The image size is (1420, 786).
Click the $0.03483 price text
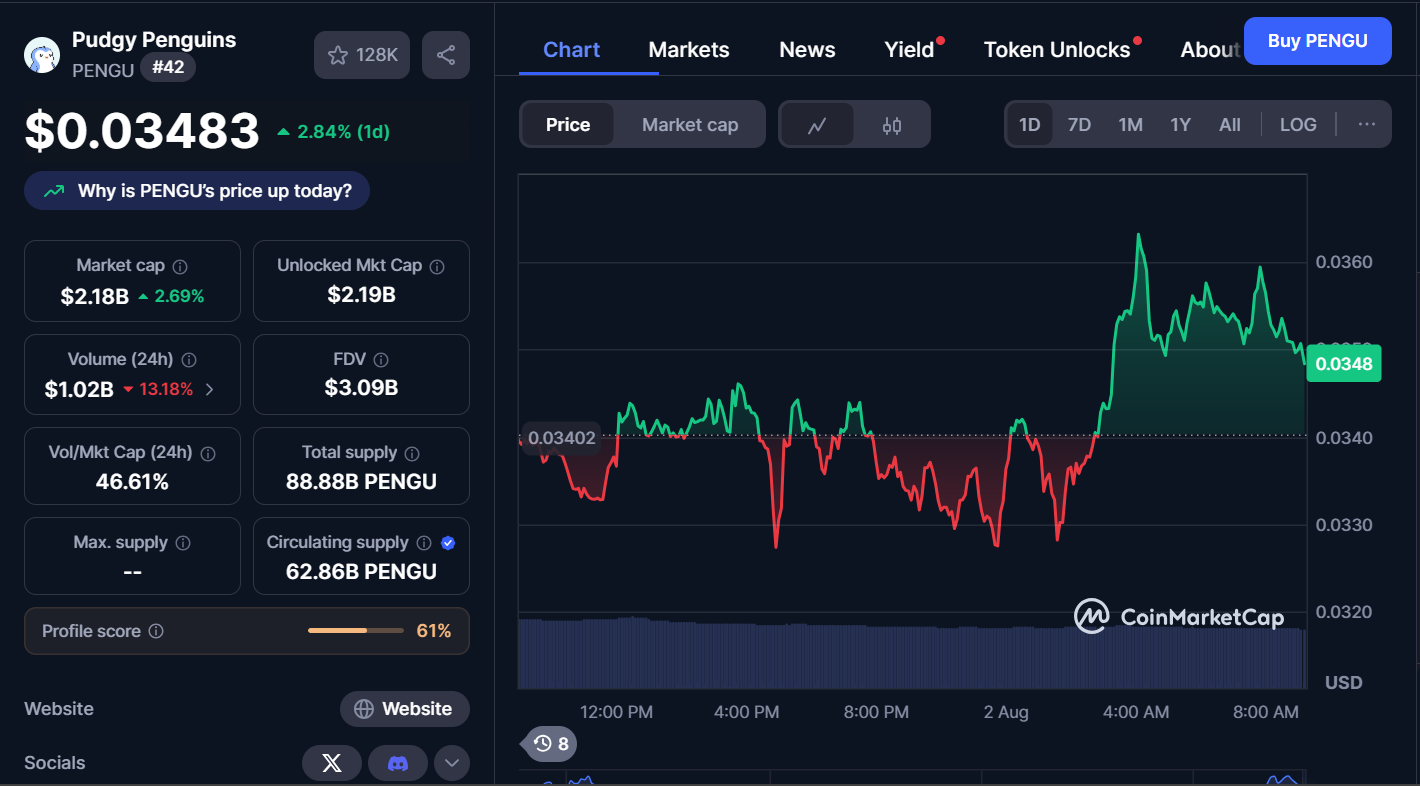tap(142, 131)
